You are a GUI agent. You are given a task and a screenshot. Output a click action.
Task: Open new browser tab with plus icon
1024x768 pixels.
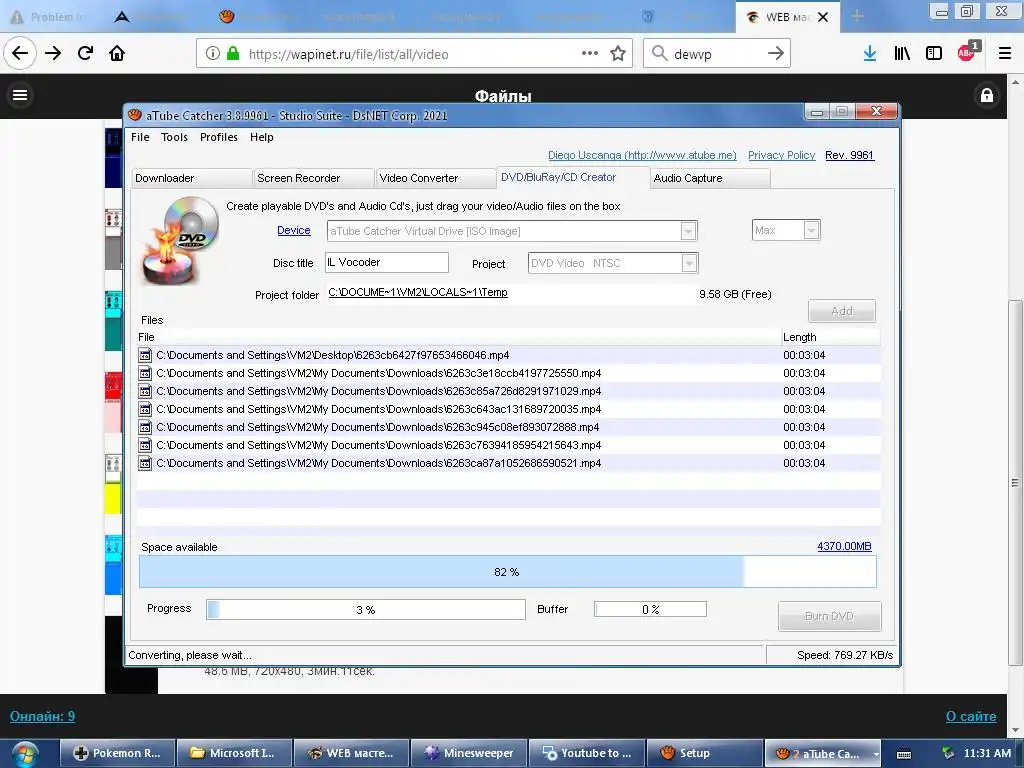coord(857,16)
